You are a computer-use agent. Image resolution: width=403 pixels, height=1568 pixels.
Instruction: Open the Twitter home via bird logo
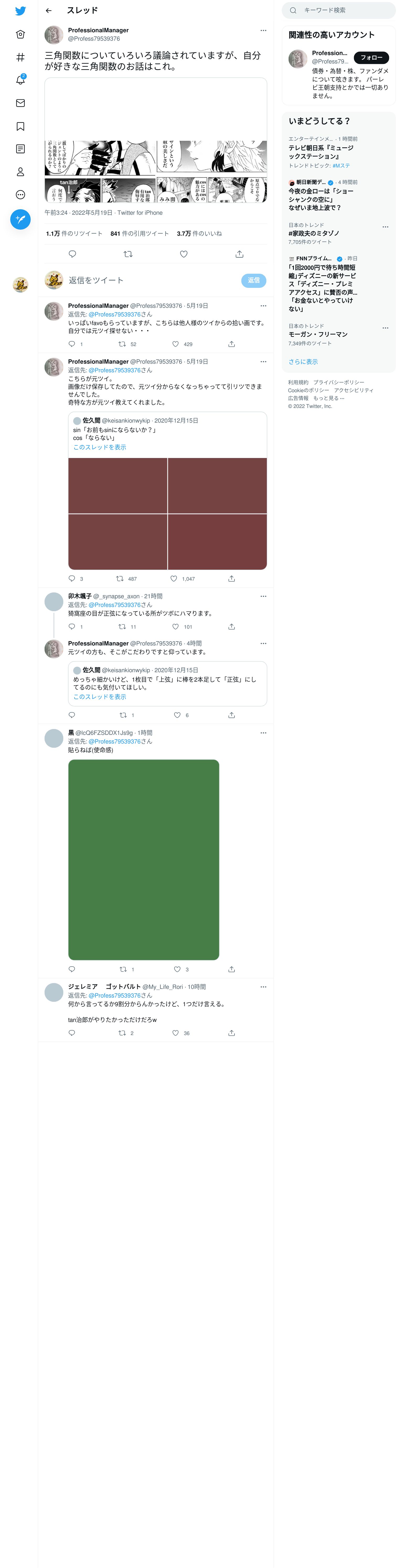[x=20, y=11]
